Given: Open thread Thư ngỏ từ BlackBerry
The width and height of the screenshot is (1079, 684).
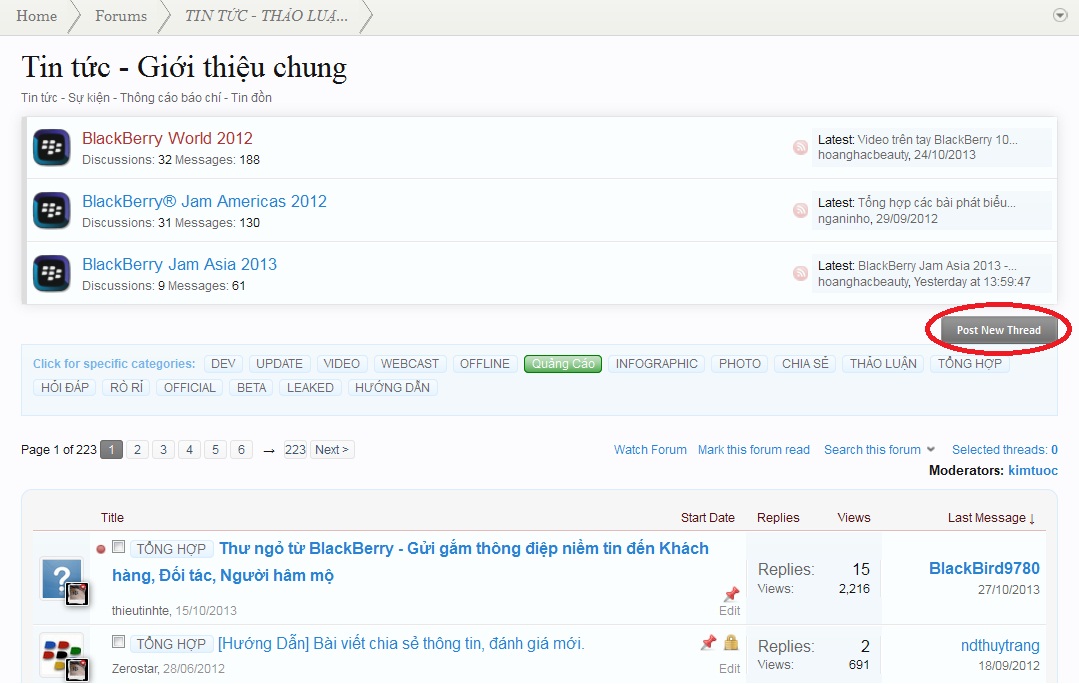Looking at the screenshot, I should 410,562.
